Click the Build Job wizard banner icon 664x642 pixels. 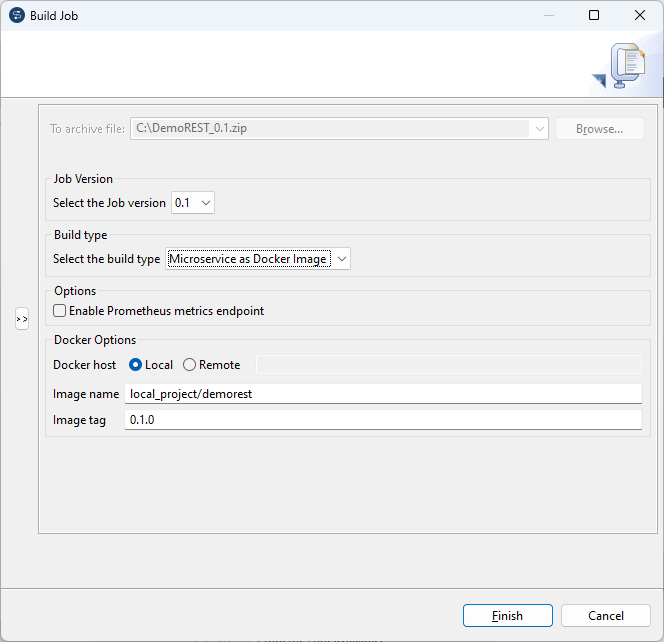pyautogui.click(x=625, y=66)
